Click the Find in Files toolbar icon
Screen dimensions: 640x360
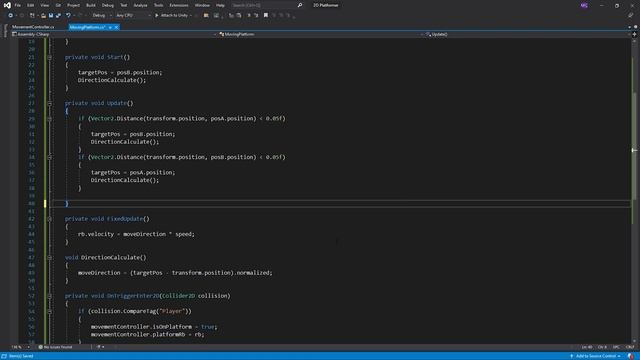click(x=206, y=15)
